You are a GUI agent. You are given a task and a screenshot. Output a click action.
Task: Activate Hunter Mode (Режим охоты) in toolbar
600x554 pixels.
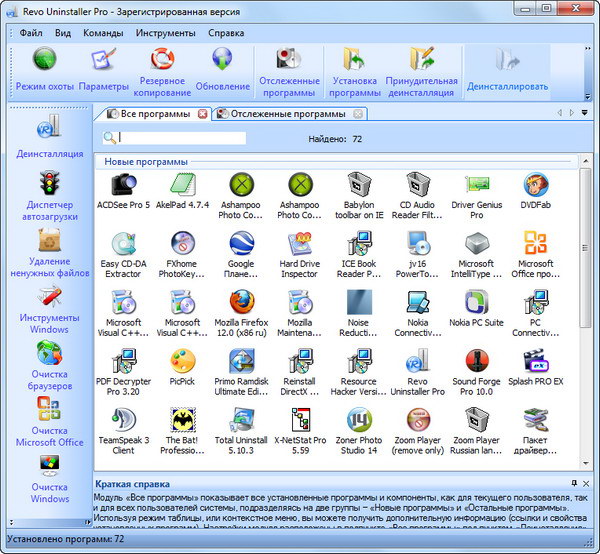(44, 62)
